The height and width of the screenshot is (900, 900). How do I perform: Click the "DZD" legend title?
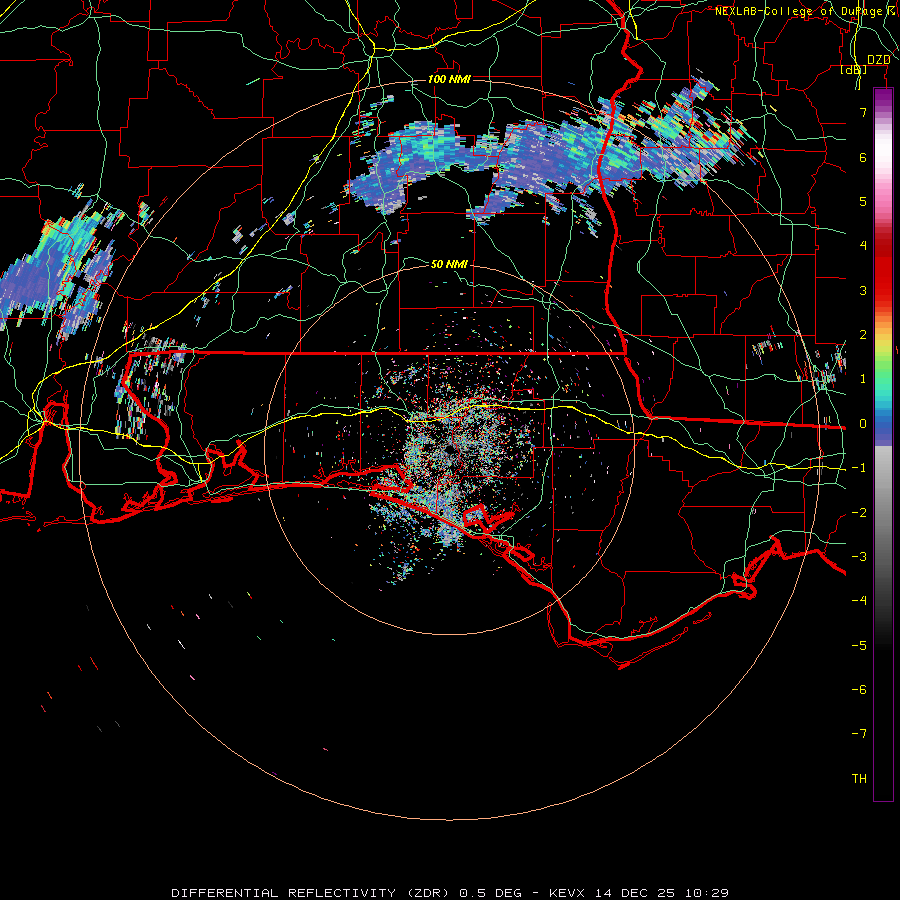(x=879, y=60)
